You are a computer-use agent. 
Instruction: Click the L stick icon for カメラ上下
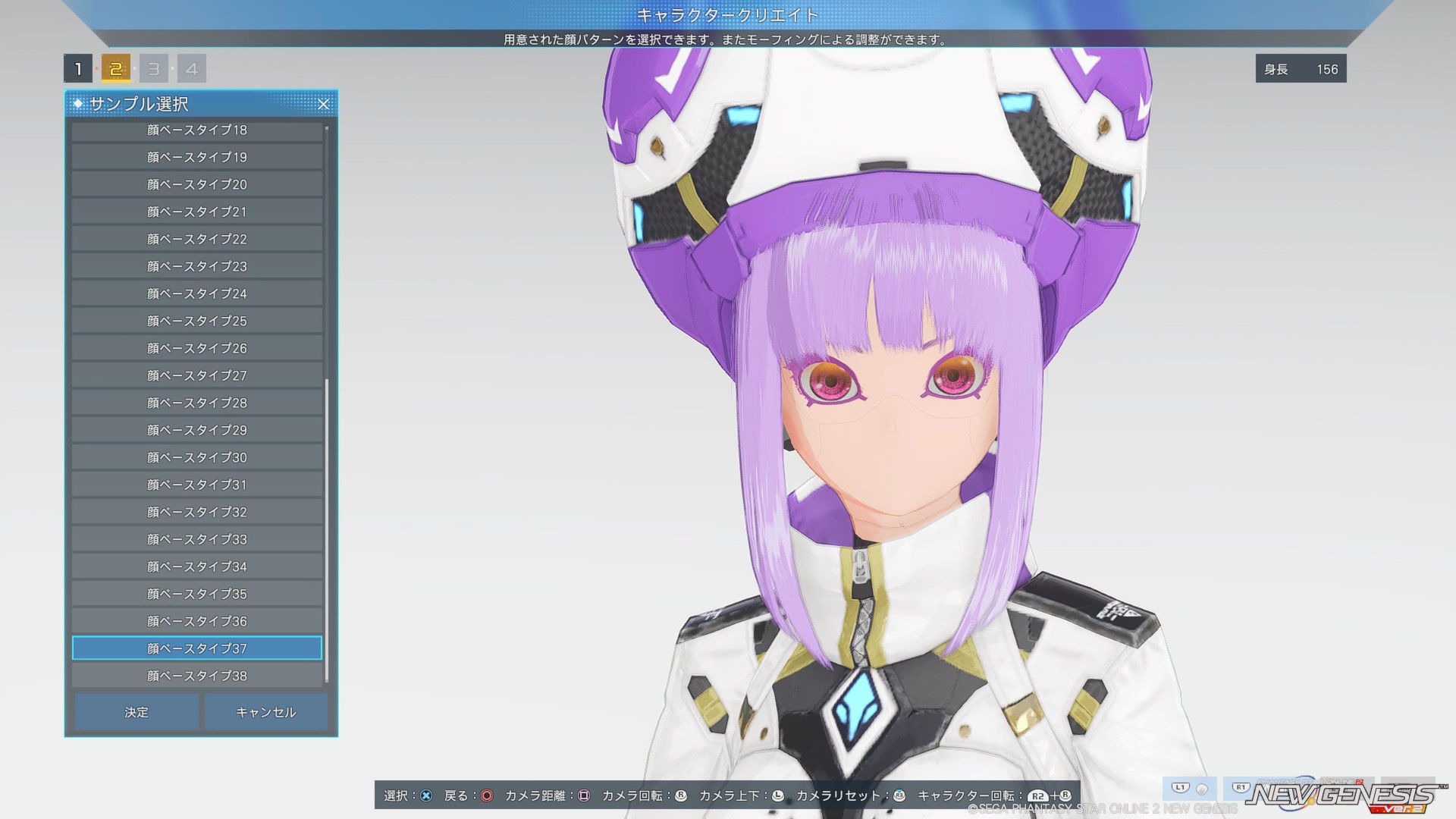click(x=777, y=795)
